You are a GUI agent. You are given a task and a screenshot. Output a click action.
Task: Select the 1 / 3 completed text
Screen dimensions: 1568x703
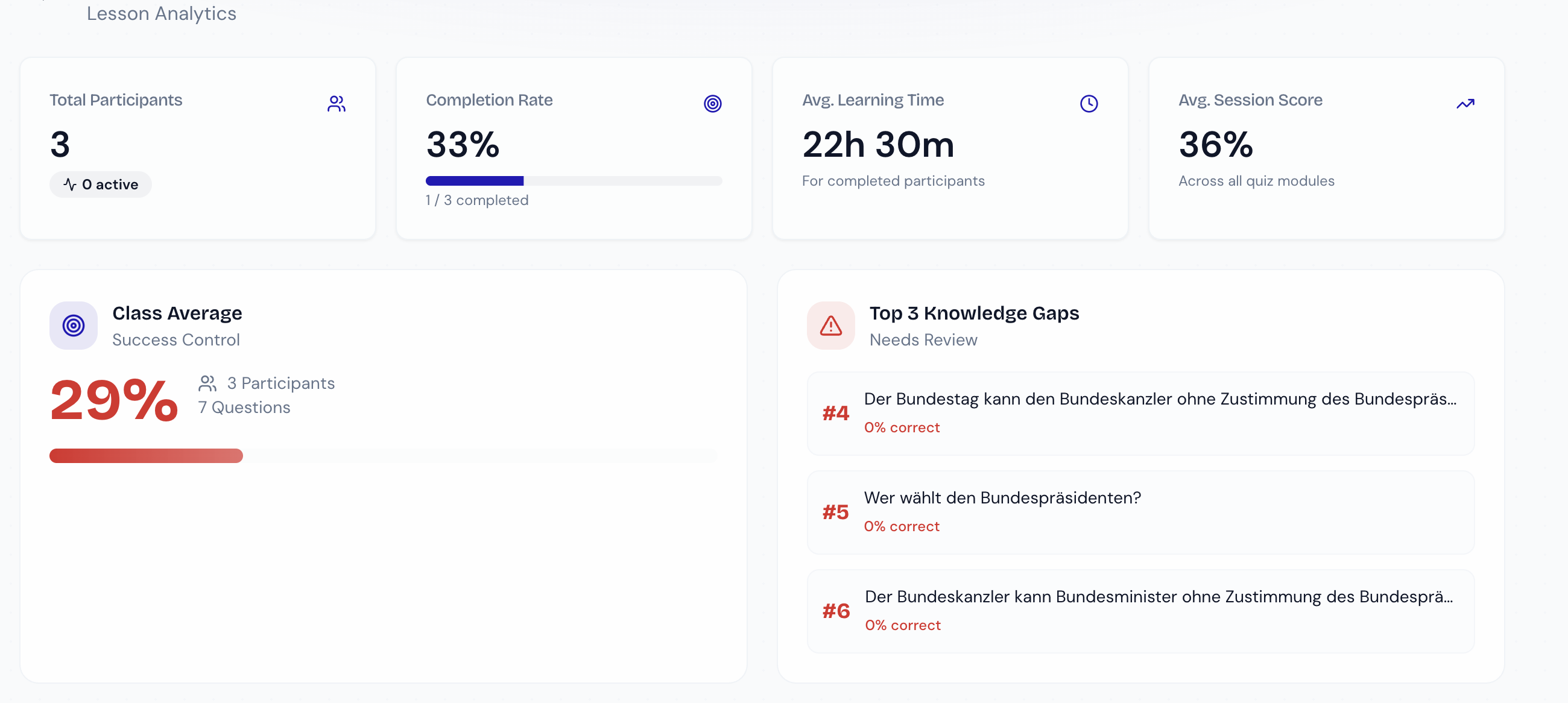click(476, 200)
